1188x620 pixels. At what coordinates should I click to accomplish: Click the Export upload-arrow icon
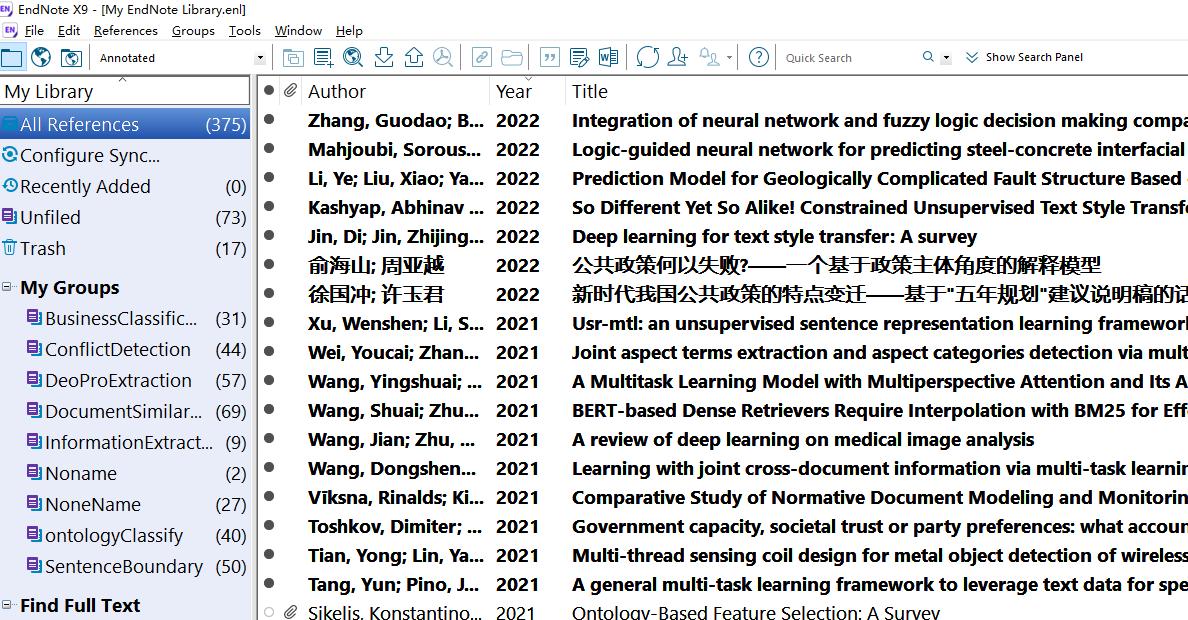tap(414, 58)
